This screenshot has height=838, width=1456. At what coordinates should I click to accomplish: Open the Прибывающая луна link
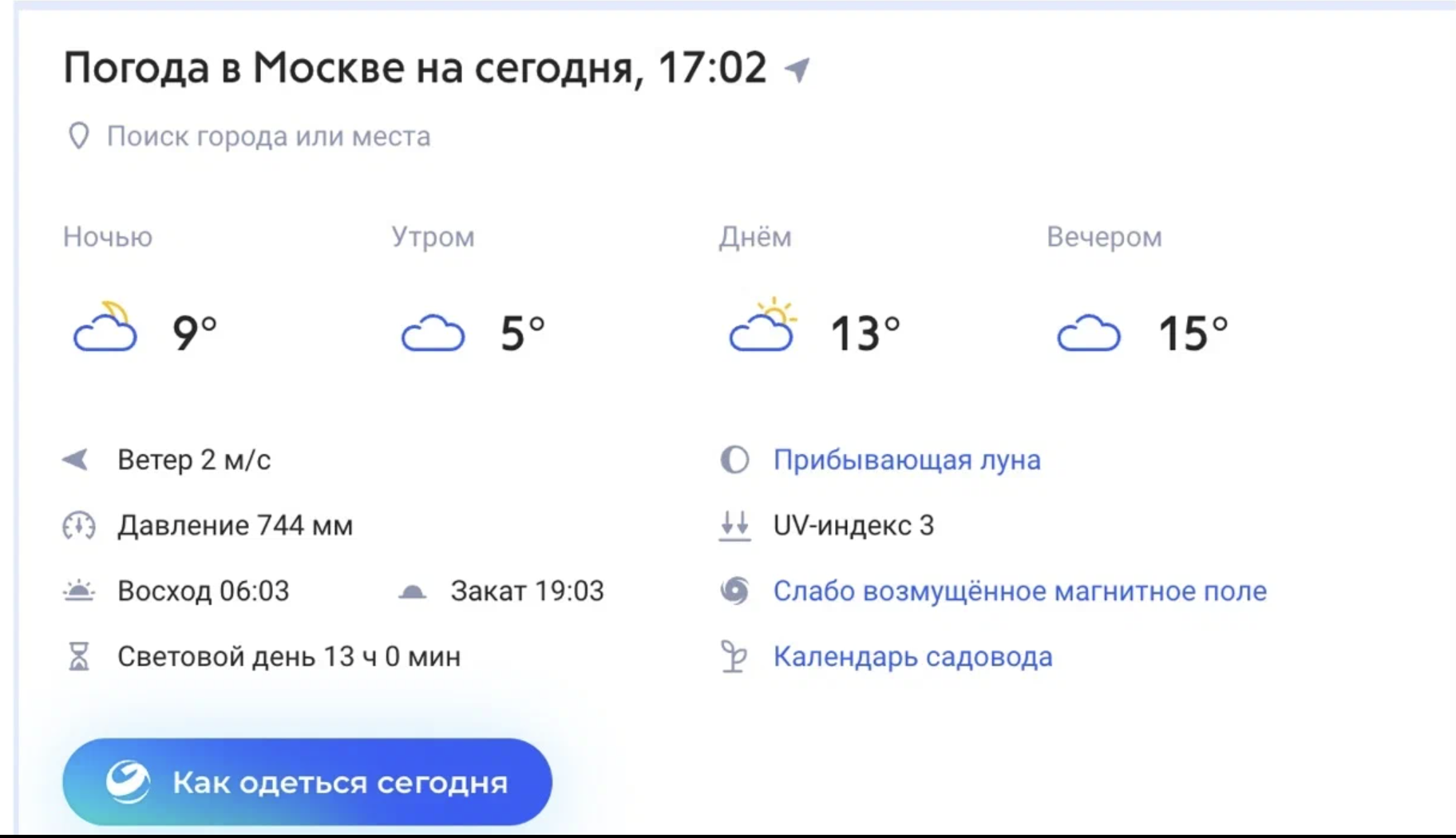point(906,460)
